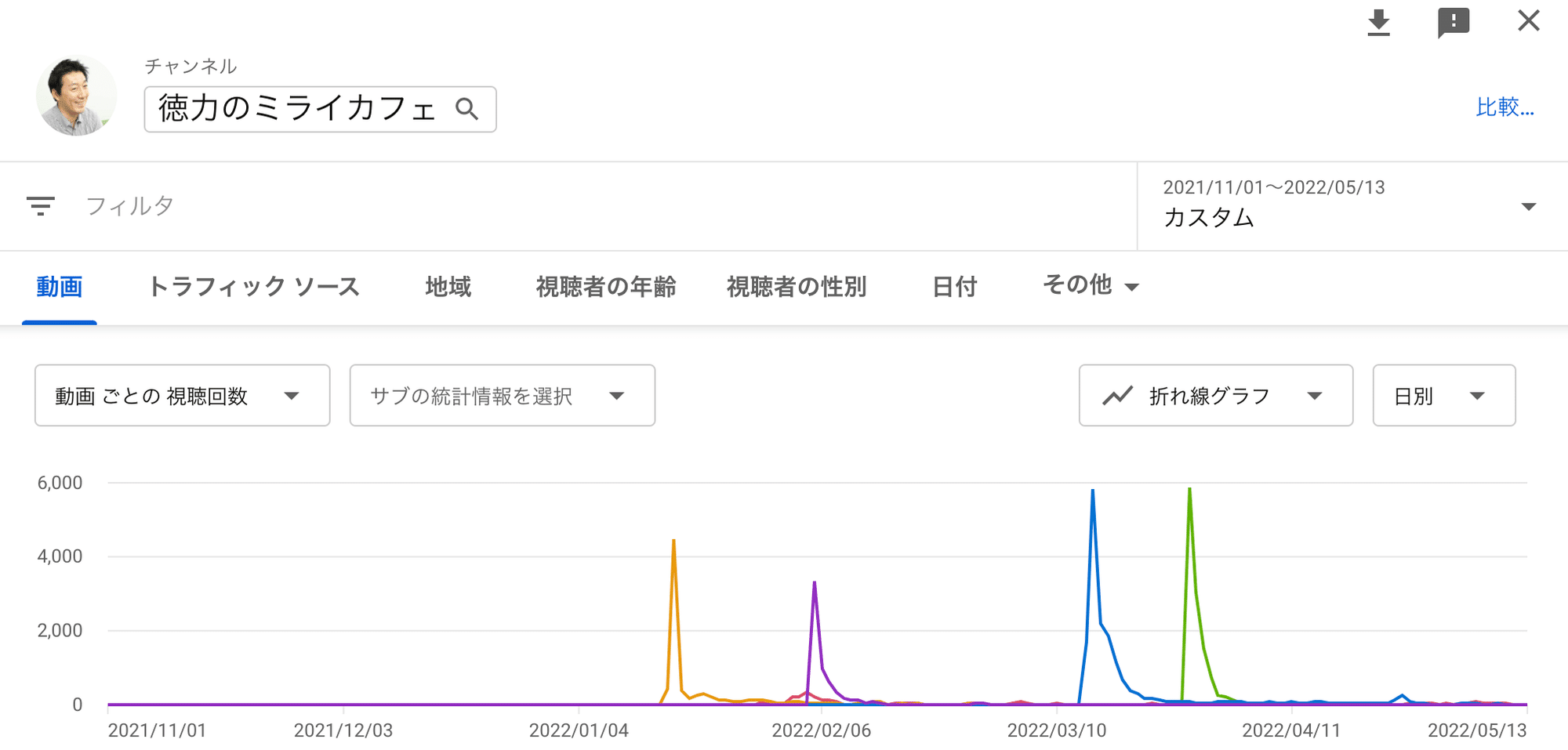Click the line chart icon in graph selector
Image resolution: width=1568 pixels, height=750 pixels.
point(1119,395)
